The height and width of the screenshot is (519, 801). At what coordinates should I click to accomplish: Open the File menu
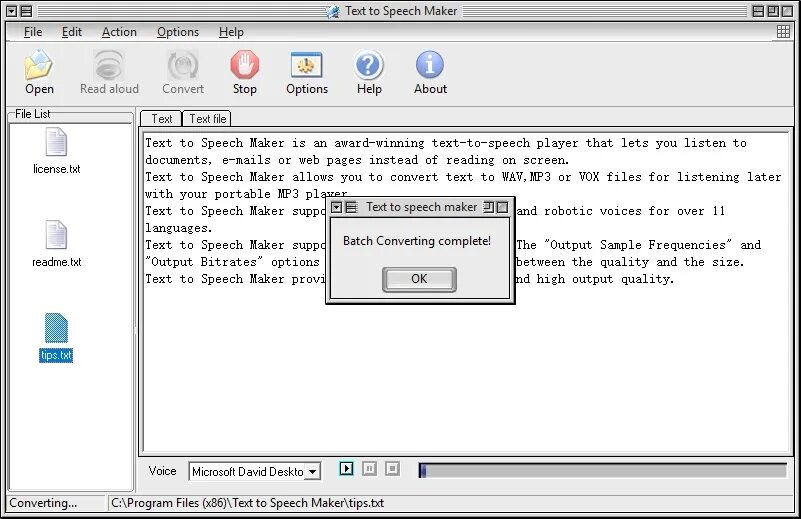33,32
